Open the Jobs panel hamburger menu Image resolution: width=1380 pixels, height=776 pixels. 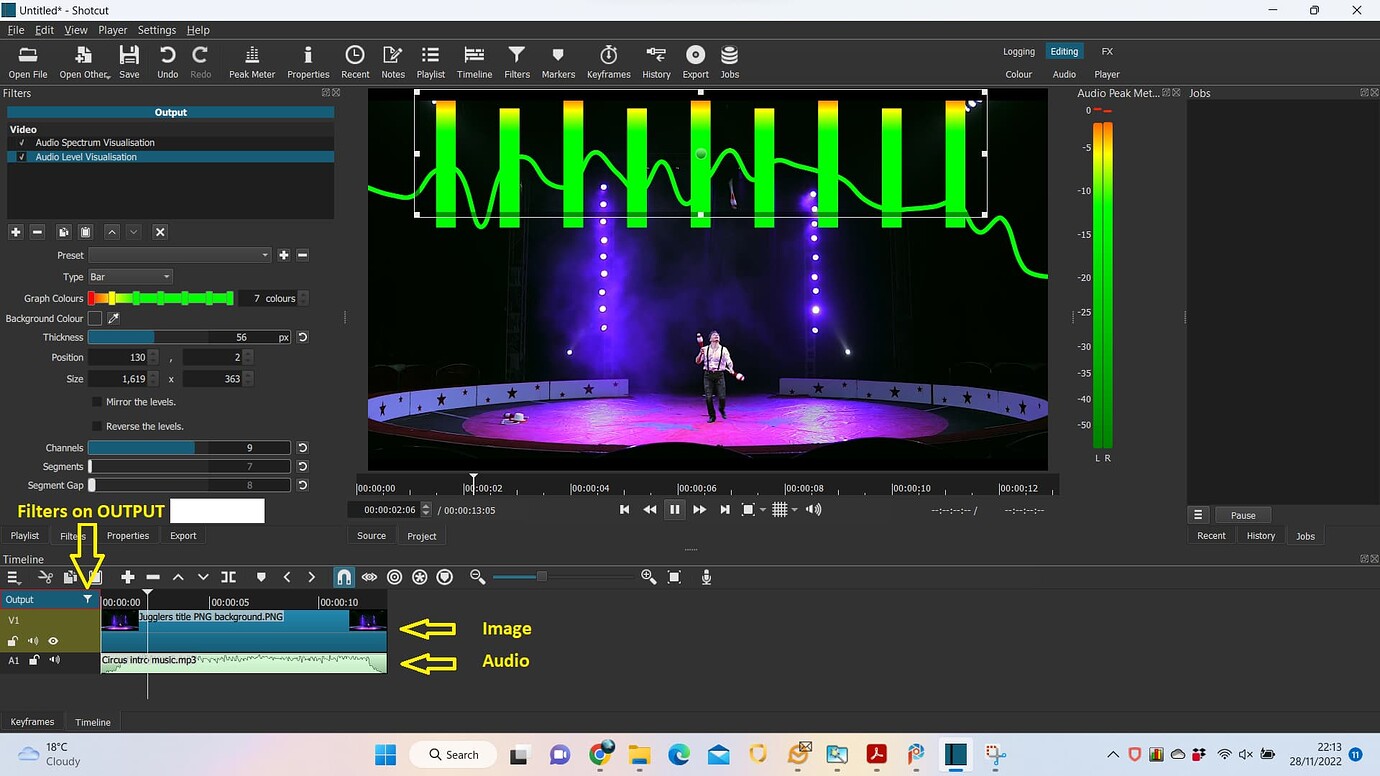[1198, 515]
